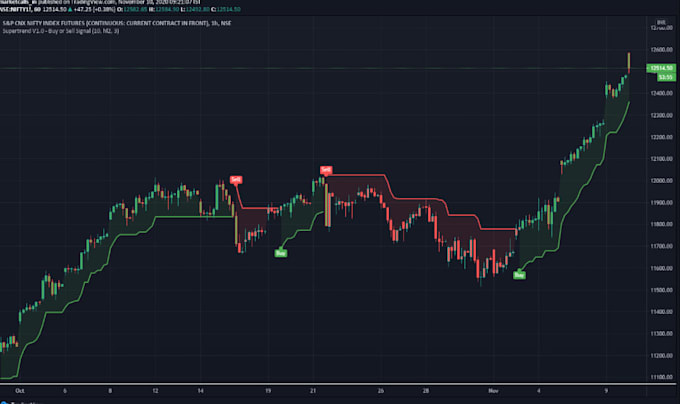Click the 11500.00 price axis label

tap(661, 290)
